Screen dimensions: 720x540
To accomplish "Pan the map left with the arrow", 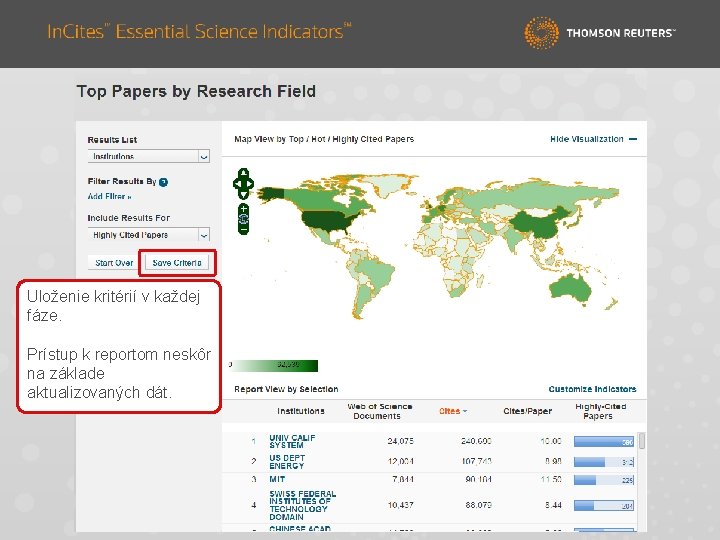I will pyautogui.click(x=237, y=184).
